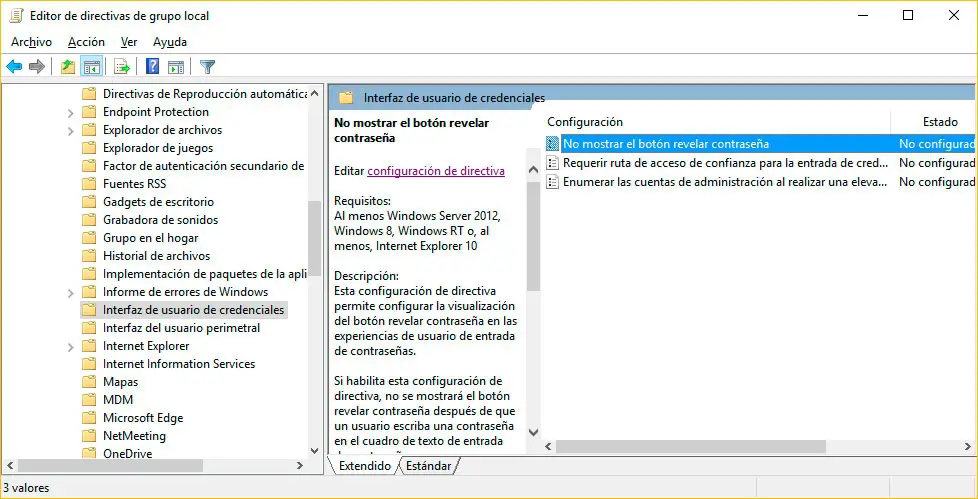The image size is (978, 499).
Task: Click the folder icon of NetMeeting
Action: (x=90, y=436)
